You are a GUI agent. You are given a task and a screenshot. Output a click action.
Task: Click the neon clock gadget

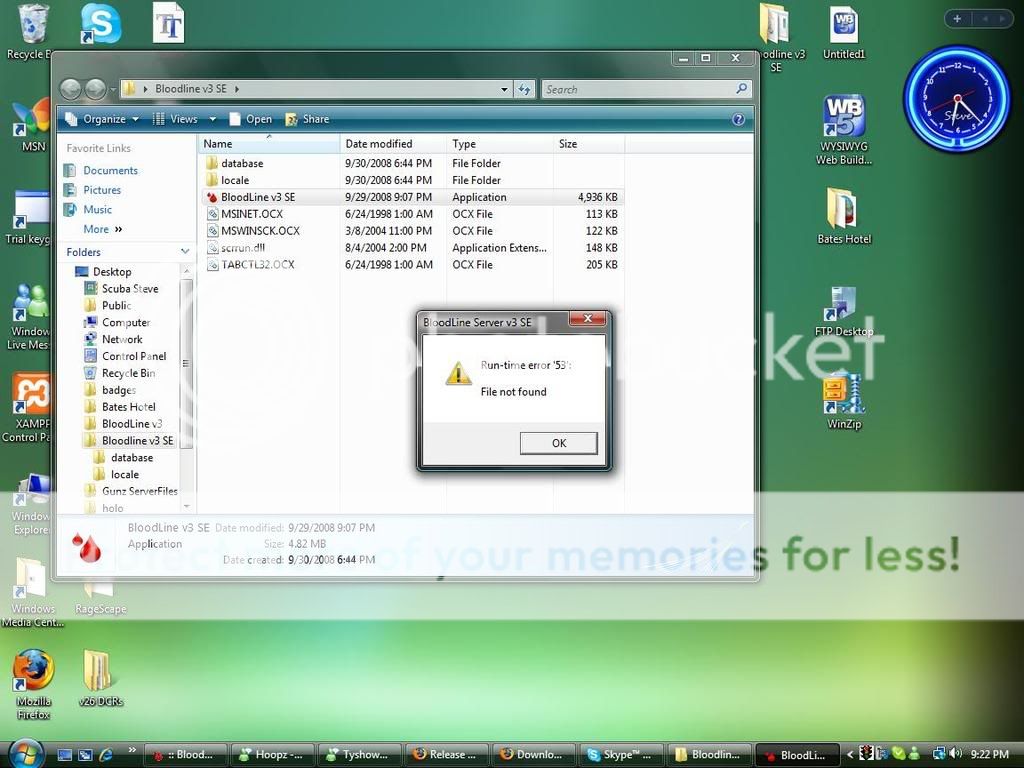pyautogui.click(x=957, y=98)
